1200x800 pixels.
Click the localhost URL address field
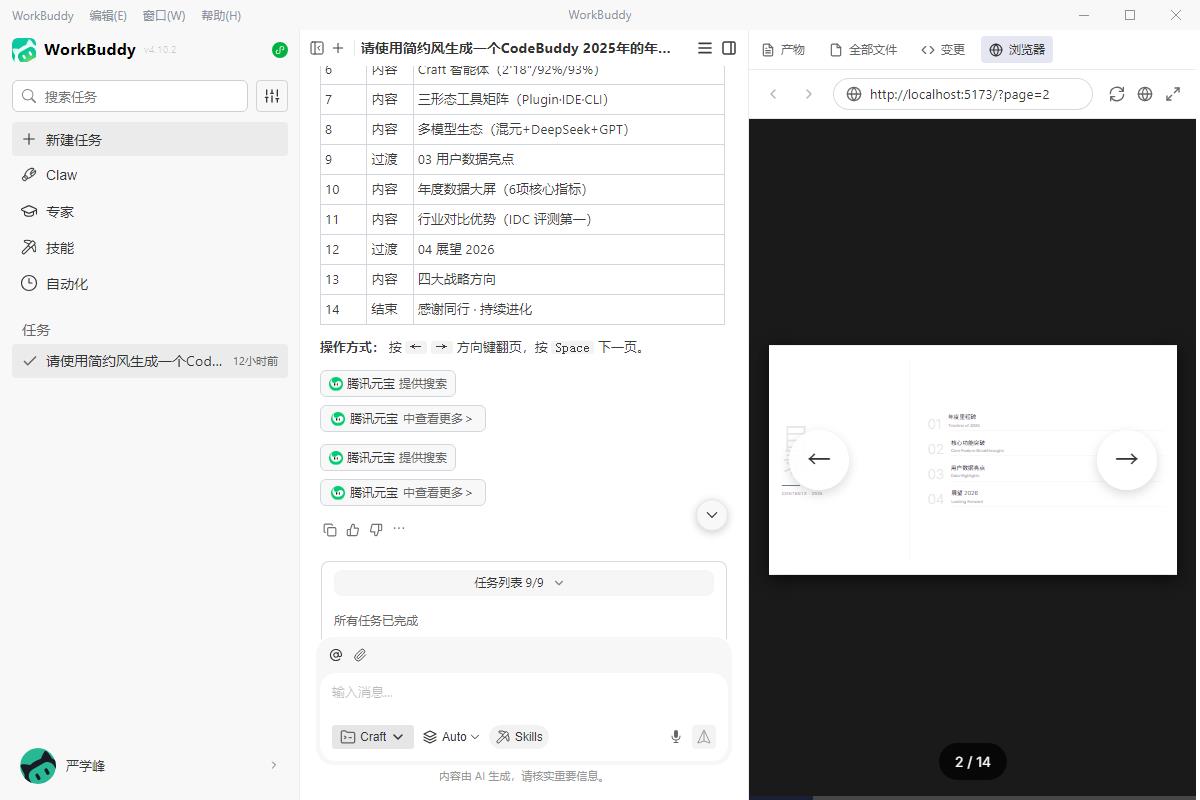point(963,94)
